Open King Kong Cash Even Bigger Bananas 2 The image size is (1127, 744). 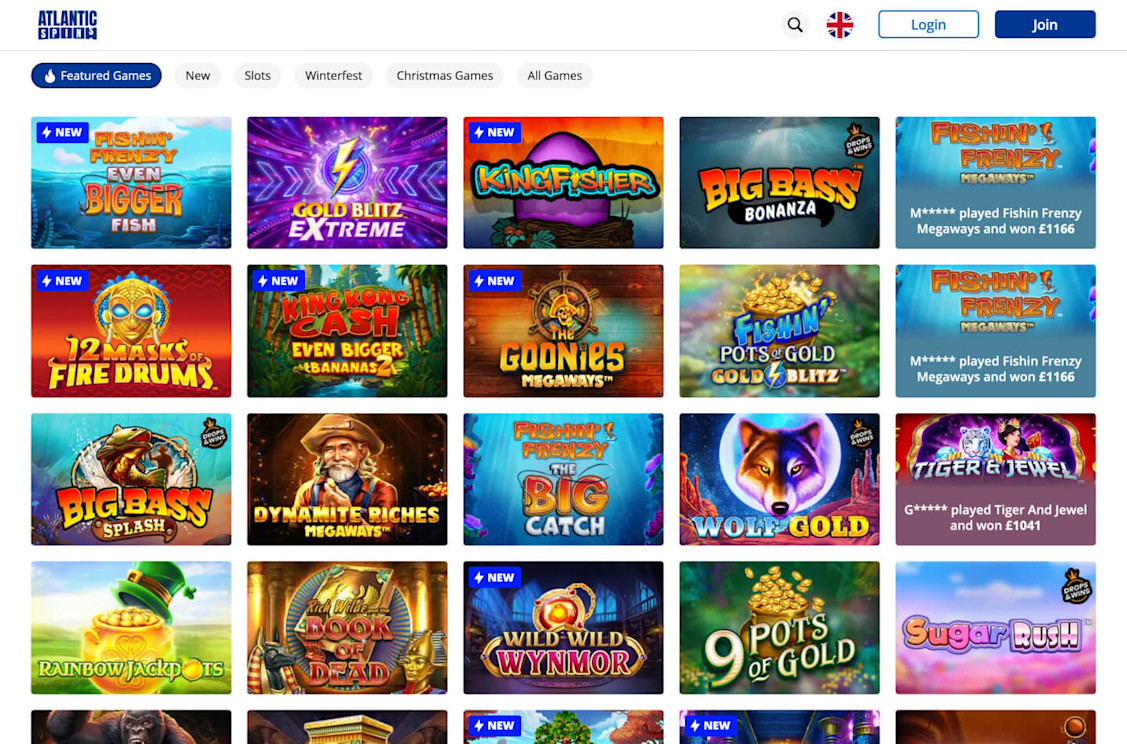(x=347, y=331)
